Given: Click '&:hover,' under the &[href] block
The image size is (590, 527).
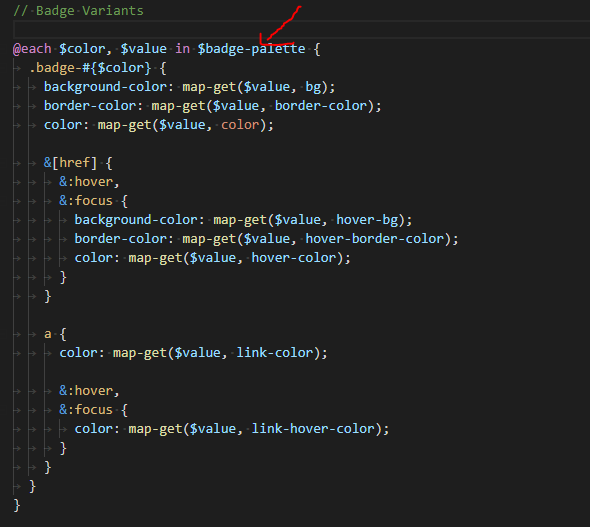Looking at the screenshot, I should click(x=89, y=182).
